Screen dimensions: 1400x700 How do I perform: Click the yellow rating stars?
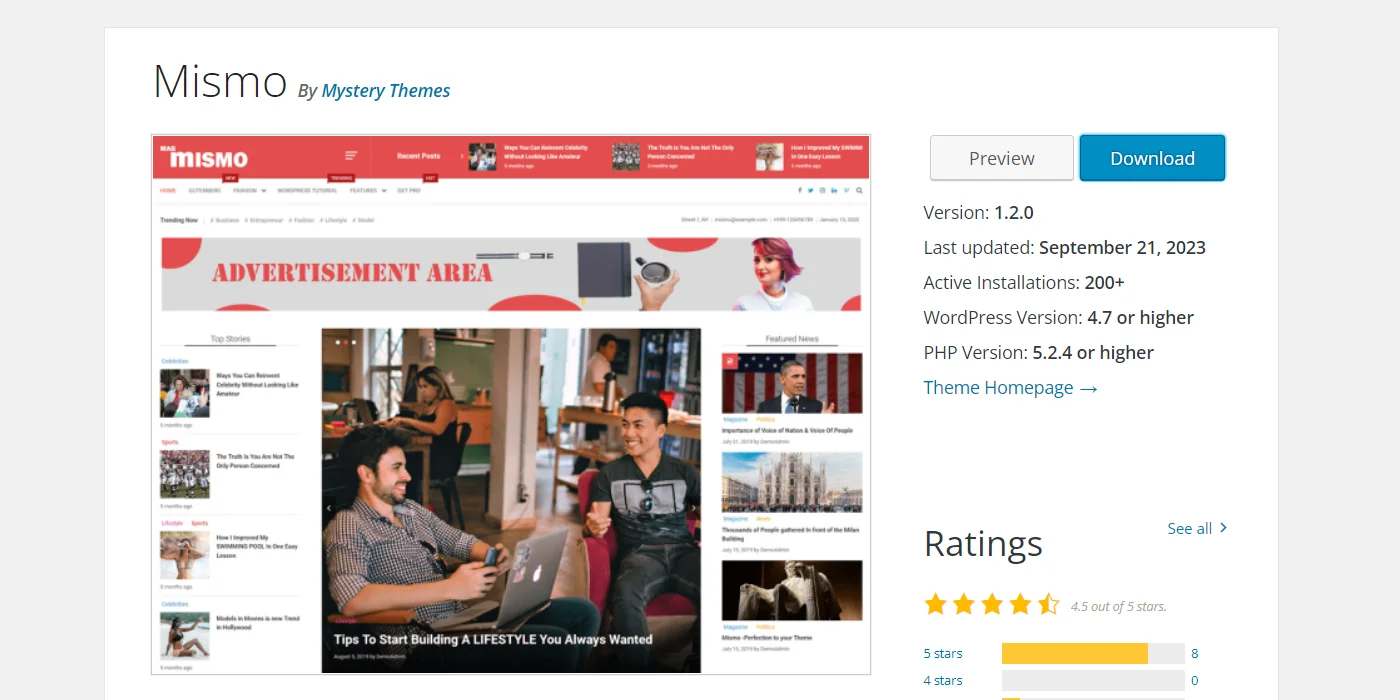point(991,604)
